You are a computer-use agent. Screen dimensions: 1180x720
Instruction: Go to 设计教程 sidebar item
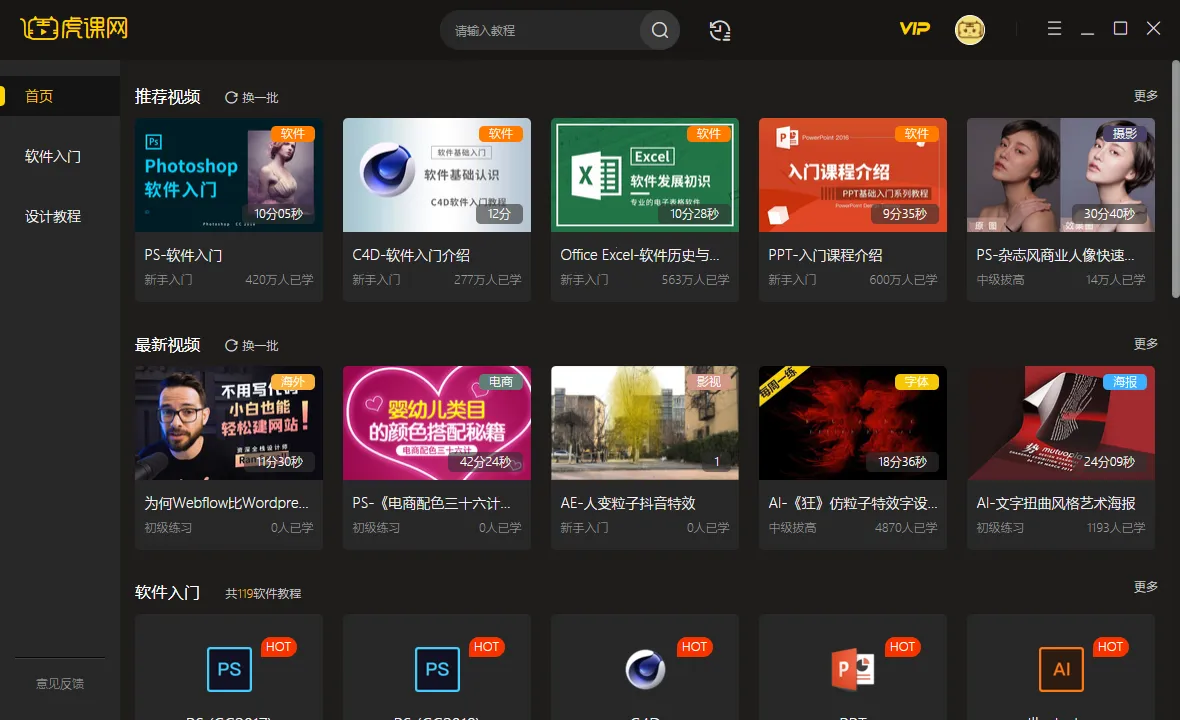(x=53, y=216)
